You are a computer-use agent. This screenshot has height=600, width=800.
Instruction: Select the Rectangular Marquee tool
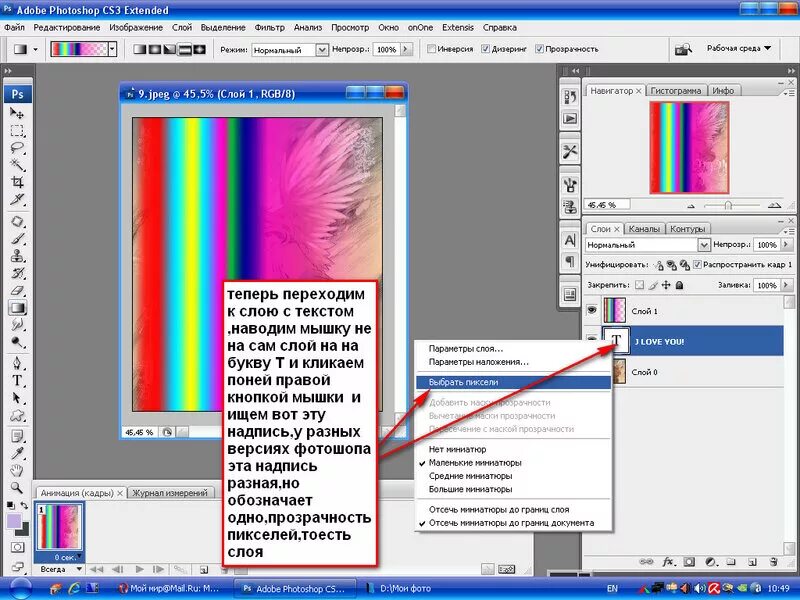(17, 131)
